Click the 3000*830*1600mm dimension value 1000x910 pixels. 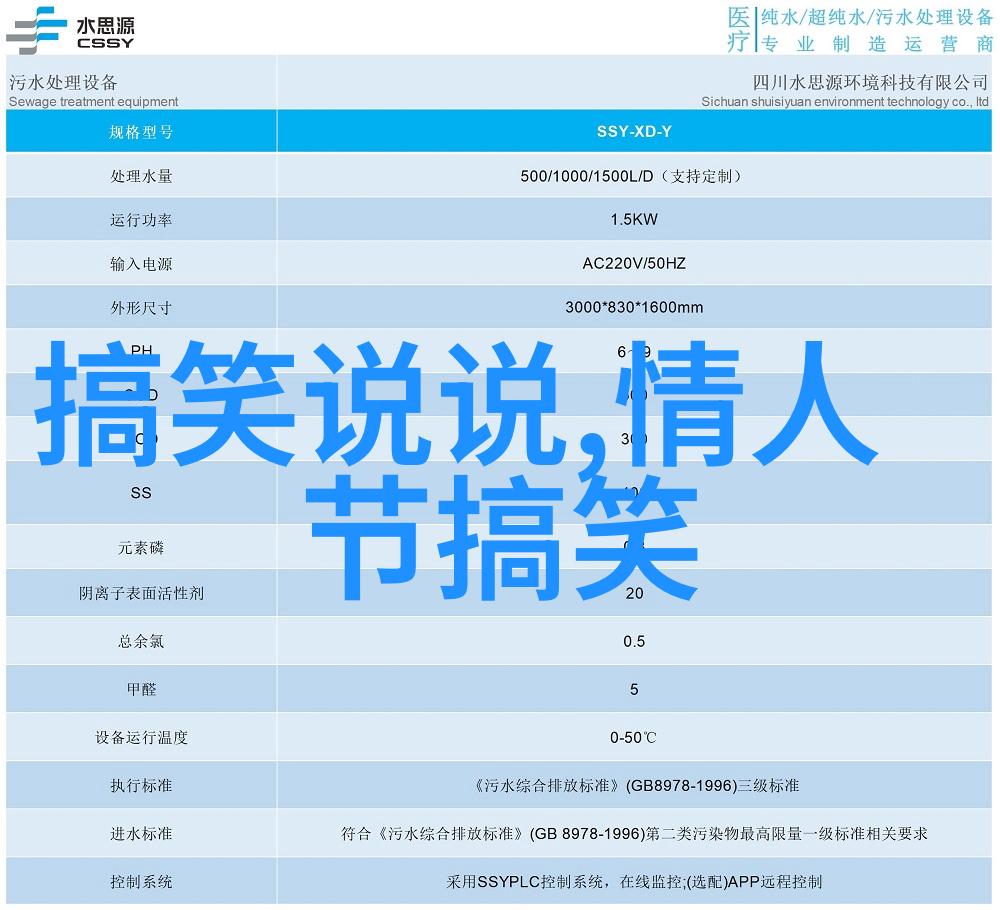point(634,307)
